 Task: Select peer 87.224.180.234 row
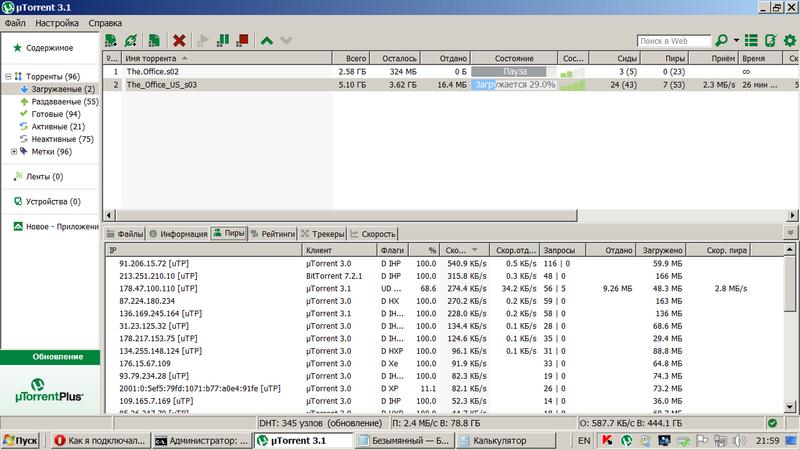444,301
